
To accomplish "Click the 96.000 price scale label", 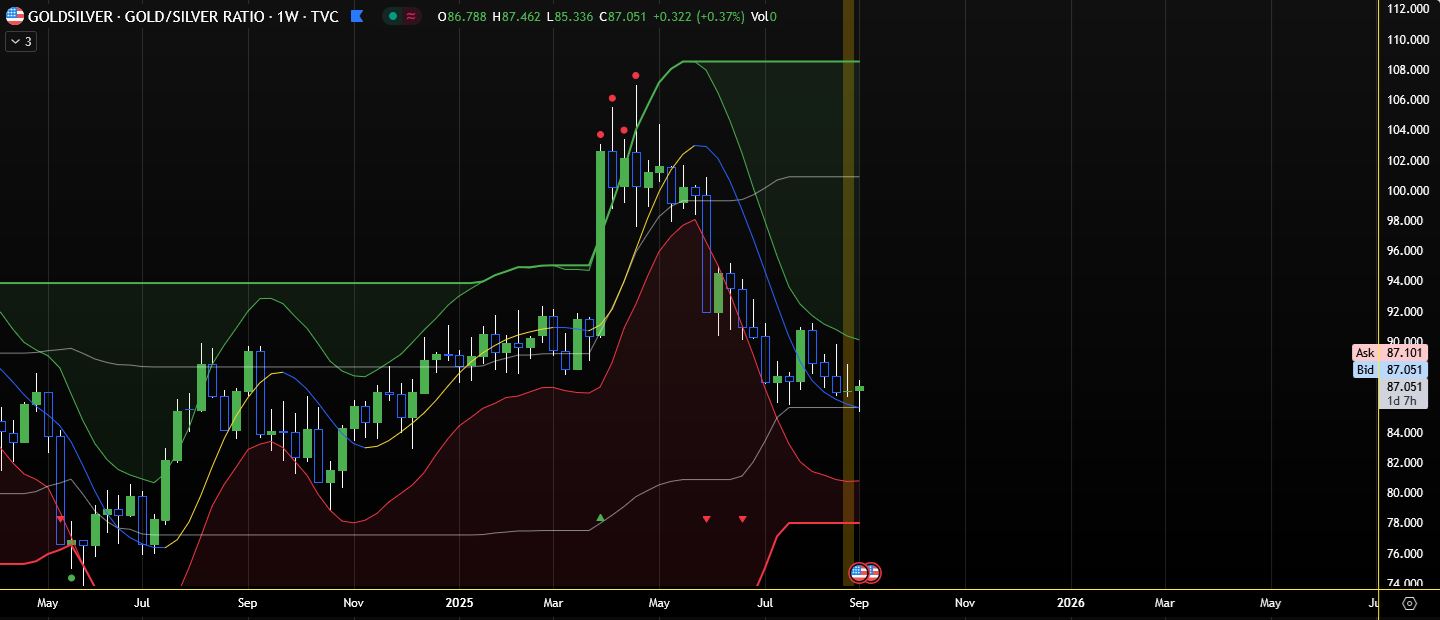I will coord(1406,251).
